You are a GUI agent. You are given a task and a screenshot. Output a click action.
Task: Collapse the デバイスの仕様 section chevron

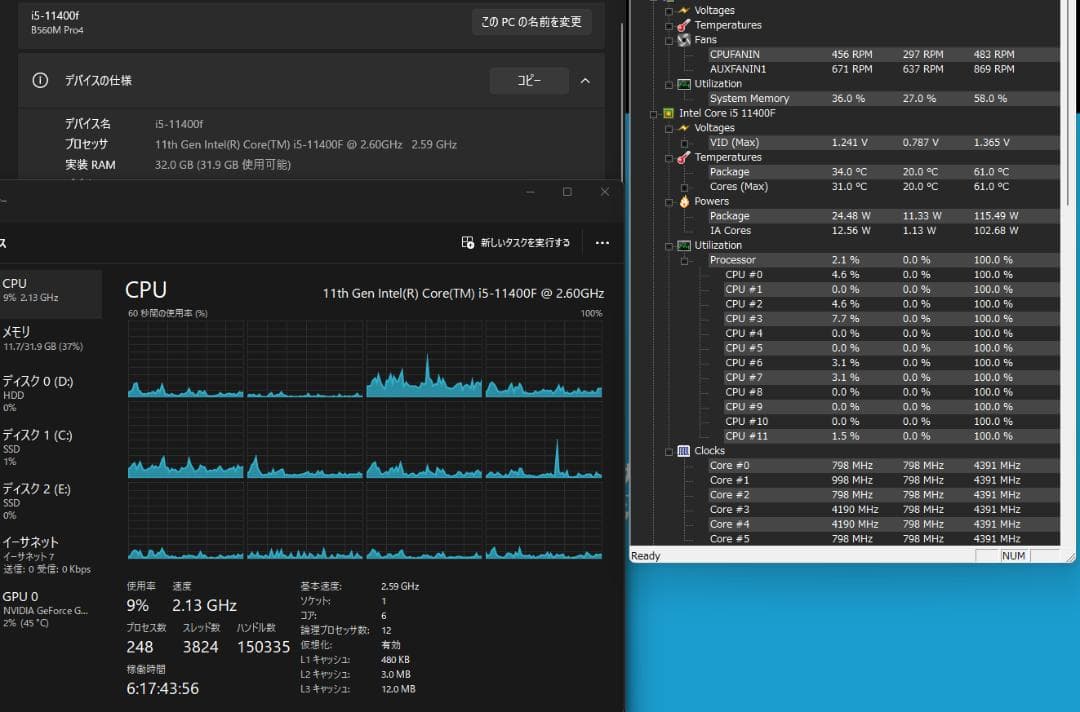click(x=585, y=80)
